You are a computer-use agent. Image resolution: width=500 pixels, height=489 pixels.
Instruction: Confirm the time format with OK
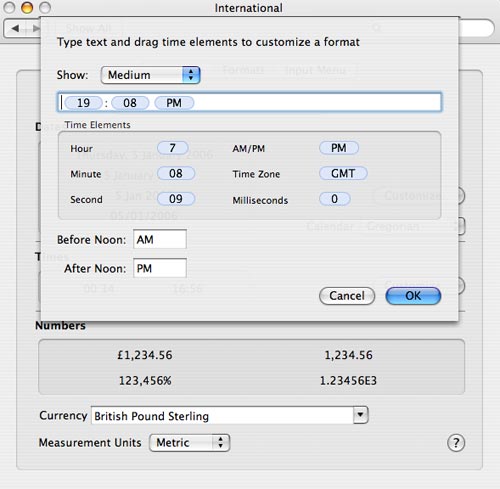pyautogui.click(x=413, y=296)
